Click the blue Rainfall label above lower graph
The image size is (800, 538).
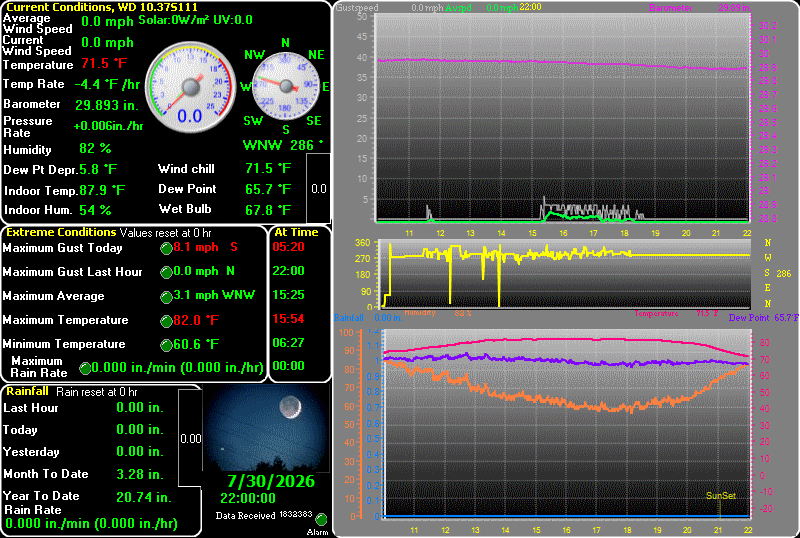pyautogui.click(x=348, y=318)
